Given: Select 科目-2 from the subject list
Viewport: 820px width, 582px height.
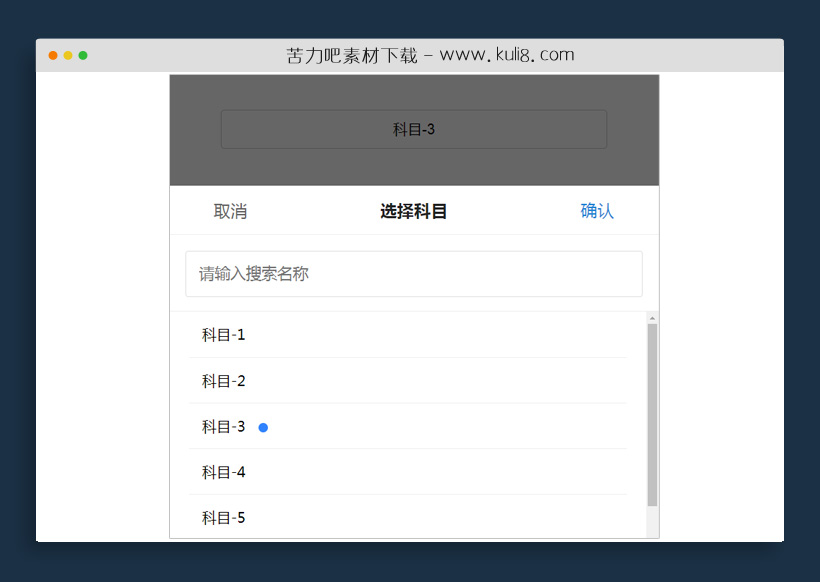Looking at the screenshot, I should click(222, 381).
